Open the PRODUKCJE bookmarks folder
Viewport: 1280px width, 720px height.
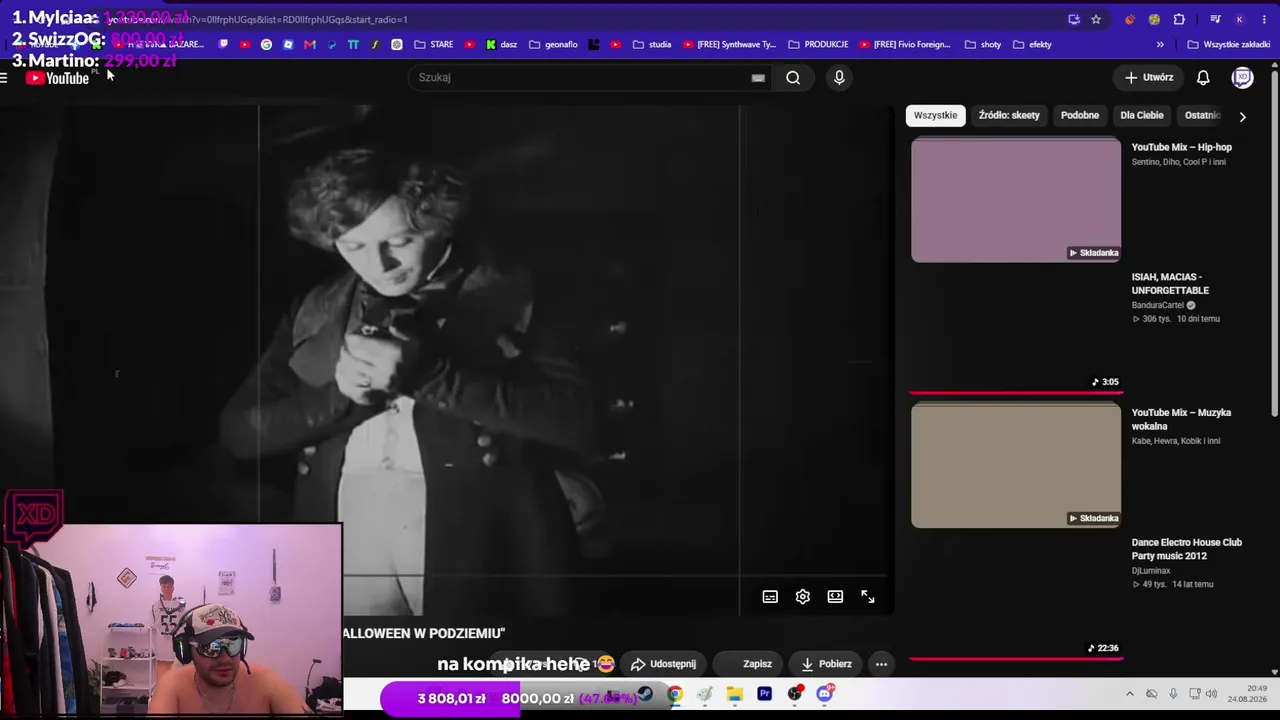818,44
